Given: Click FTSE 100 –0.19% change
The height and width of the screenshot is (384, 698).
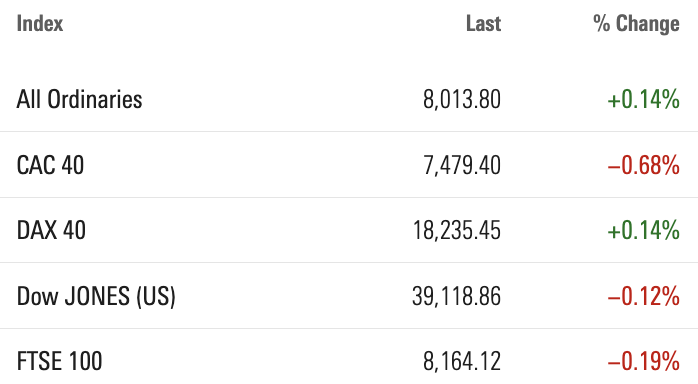Looking at the screenshot, I should (x=644, y=361).
